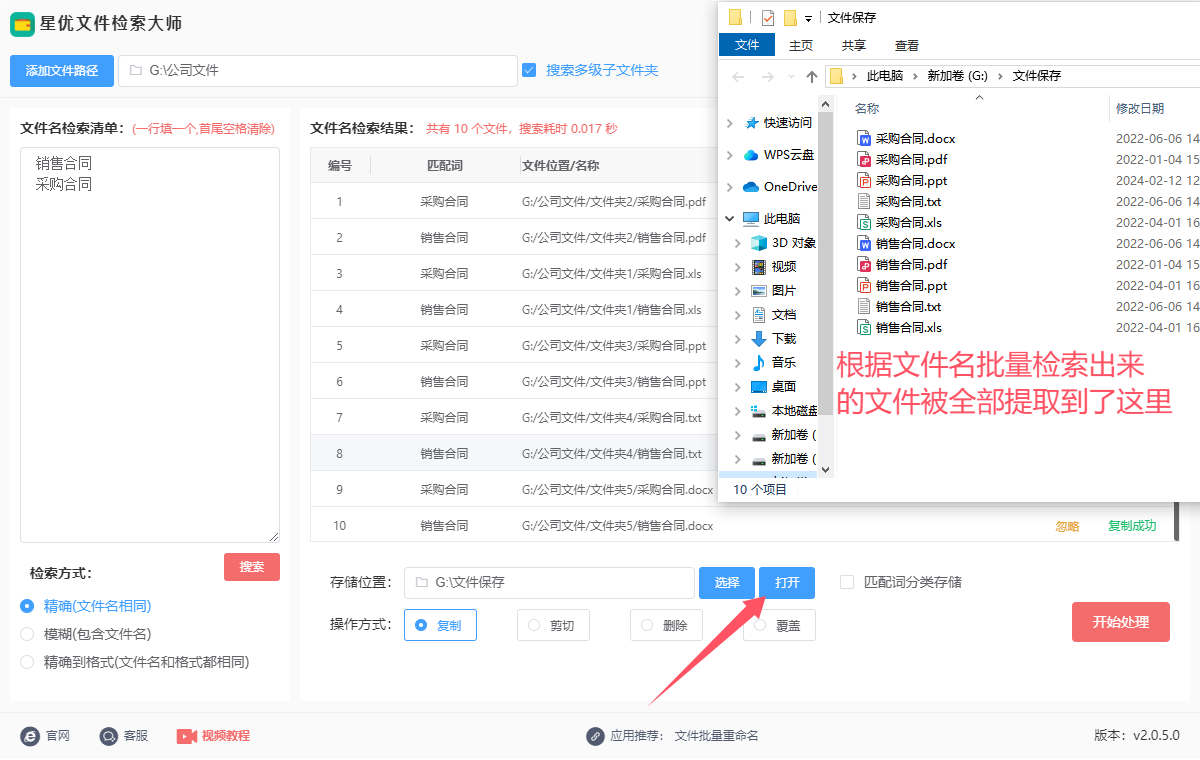The height and width of the screenshot is (760, 1200).
Task: Click the 采购合同.pdf file icon
Action: tap(865, 159)
